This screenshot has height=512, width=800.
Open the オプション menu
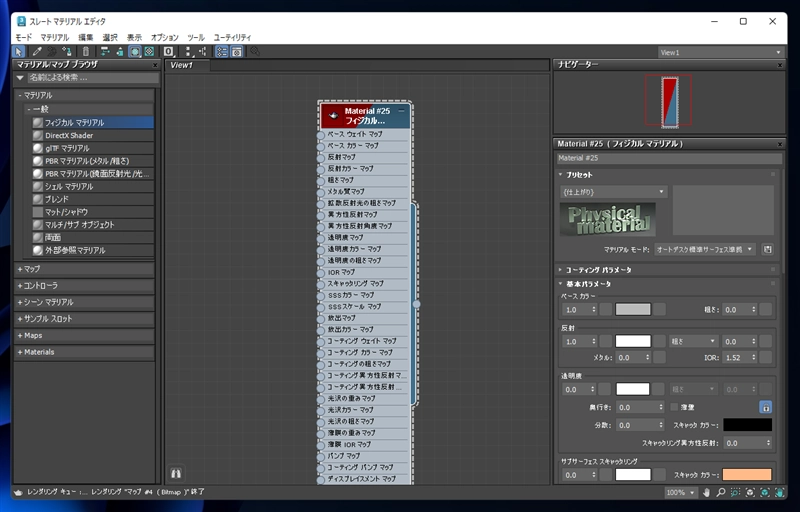coord(164,37)
